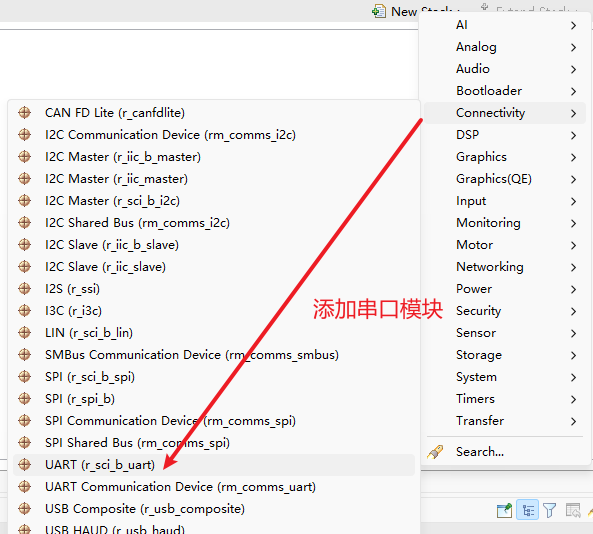Image resolution: width=593 pixels, height=534 pixels.
Task: Click the I2C Master r_iic_b_master icon
Action: (x=25, y=157)
